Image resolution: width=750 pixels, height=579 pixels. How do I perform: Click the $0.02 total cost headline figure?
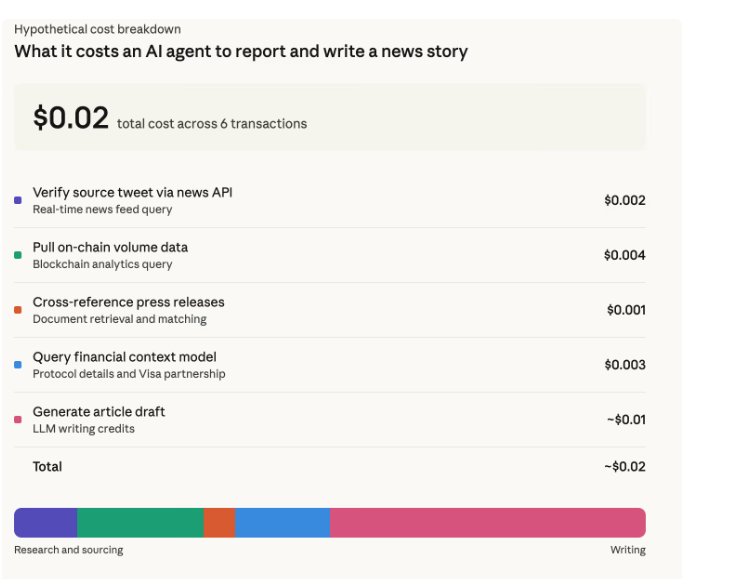pos(70,118)
